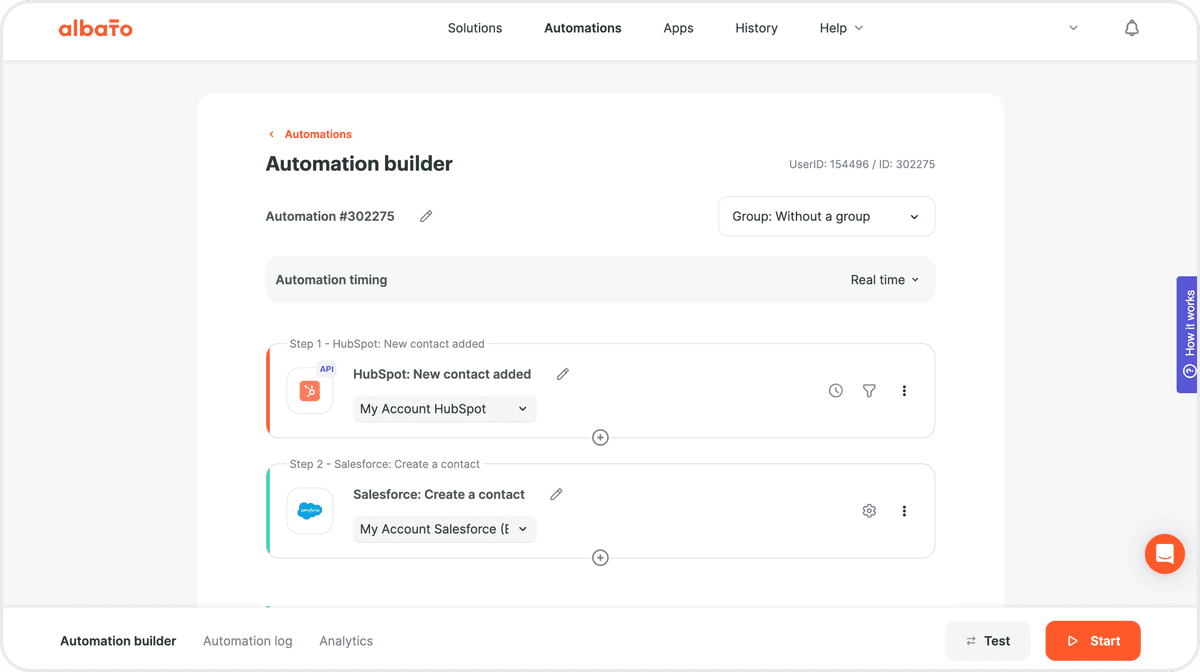
Task: Open three-dot menu of HubSpot step
Action: click(x=904, y=391)
